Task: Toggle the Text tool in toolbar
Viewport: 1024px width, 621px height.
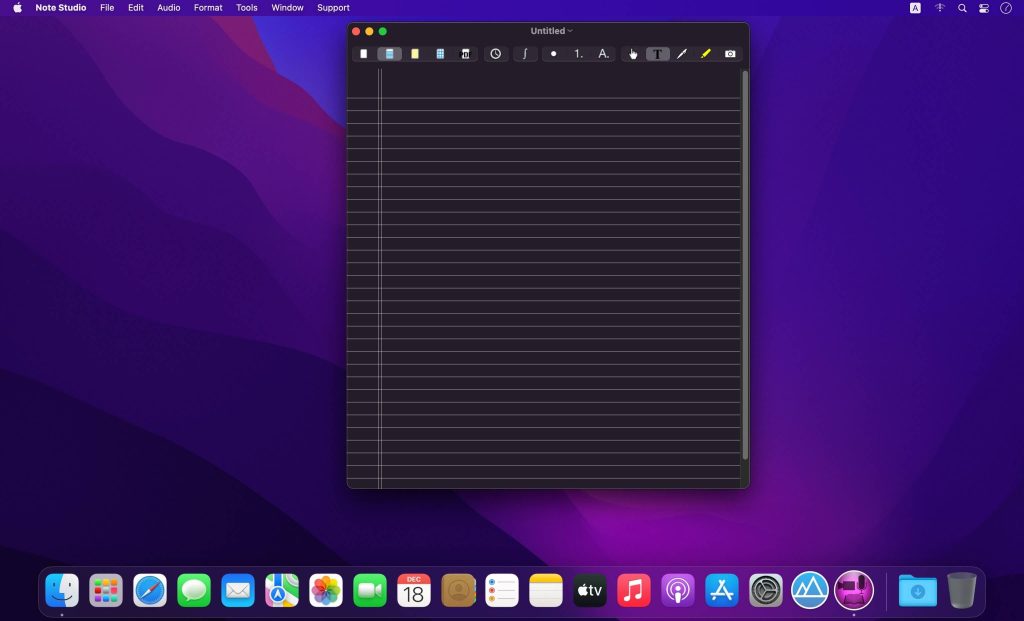Action: click(657, 54)
